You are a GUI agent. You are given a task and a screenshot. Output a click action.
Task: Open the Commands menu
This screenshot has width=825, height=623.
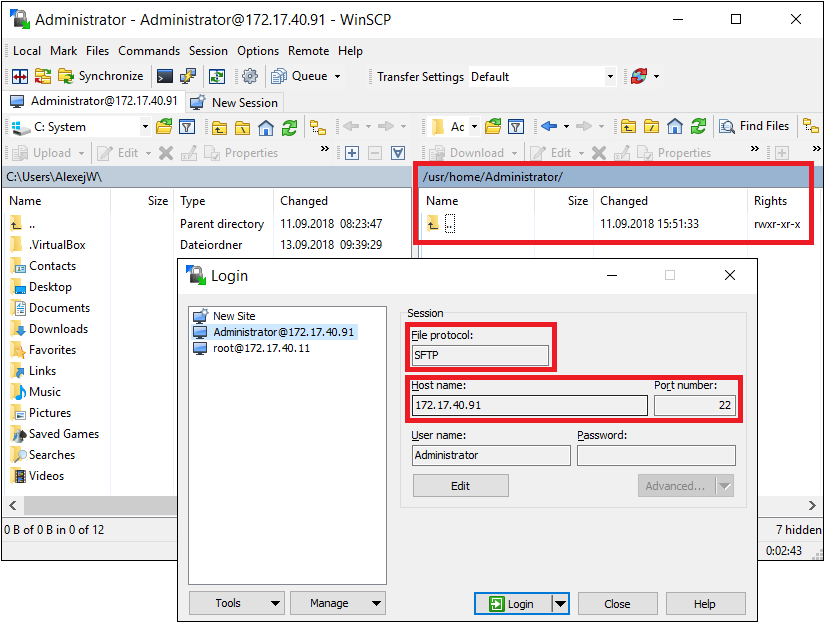click(149, 51)
